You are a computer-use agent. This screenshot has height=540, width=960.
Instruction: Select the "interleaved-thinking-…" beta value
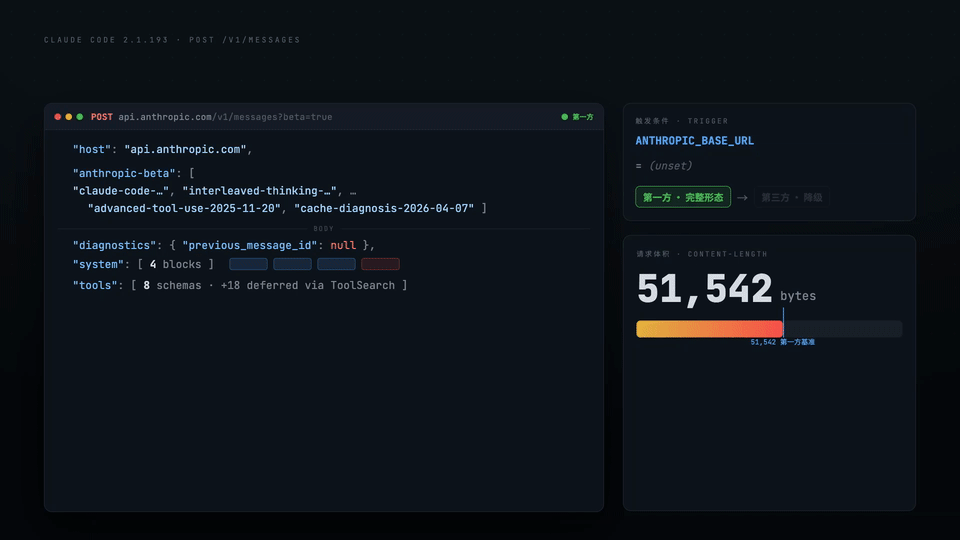coord(260,191)
